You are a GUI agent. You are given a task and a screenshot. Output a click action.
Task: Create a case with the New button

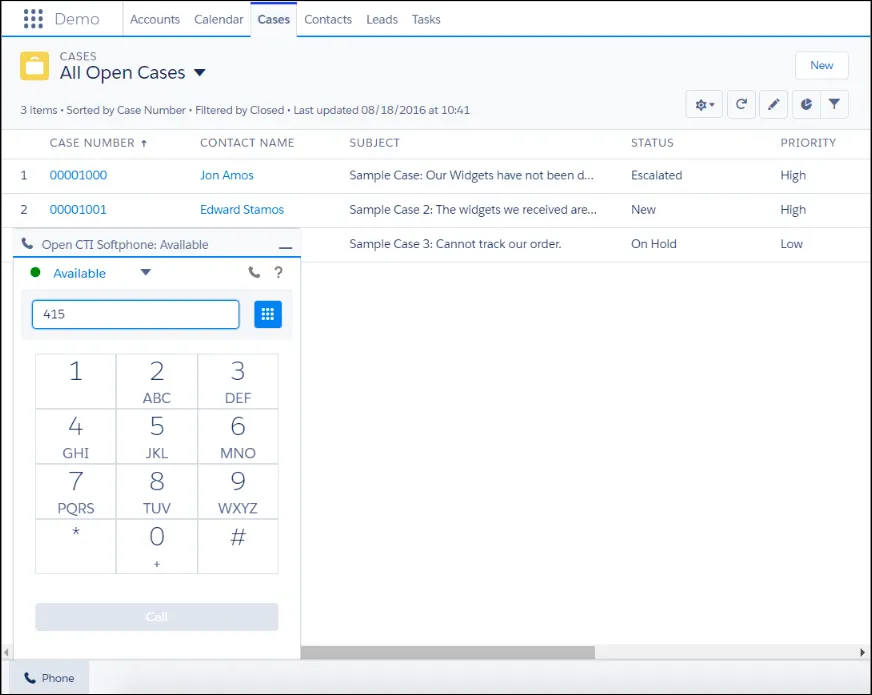click(x=821, y=65)
